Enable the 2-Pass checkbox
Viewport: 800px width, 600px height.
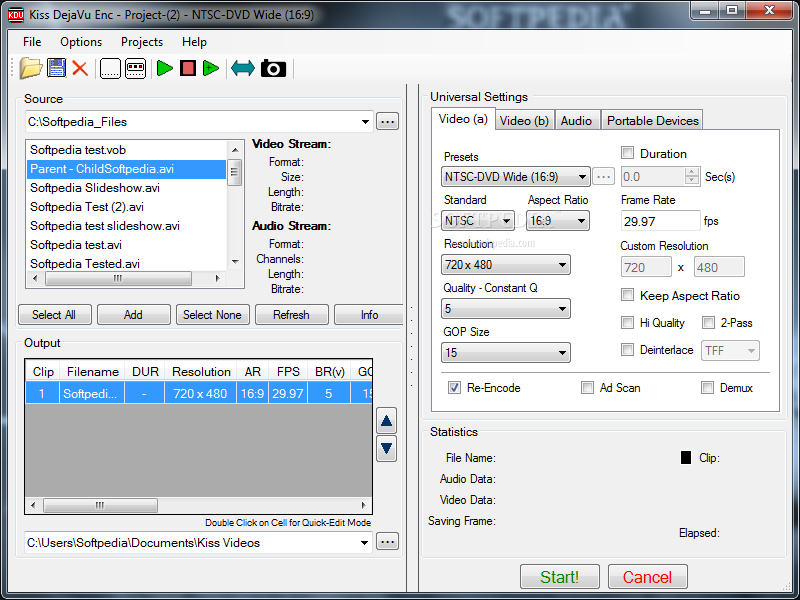708,322
